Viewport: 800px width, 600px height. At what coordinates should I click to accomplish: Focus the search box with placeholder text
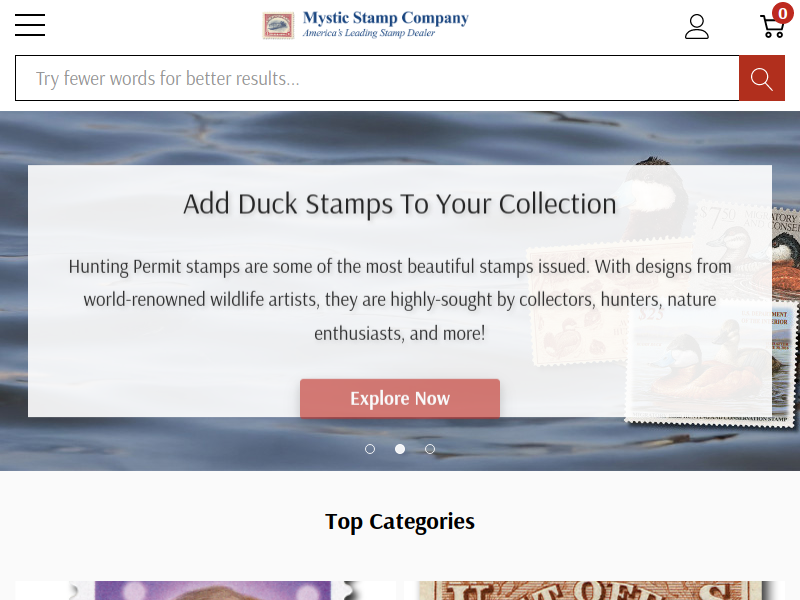(377, 78)
